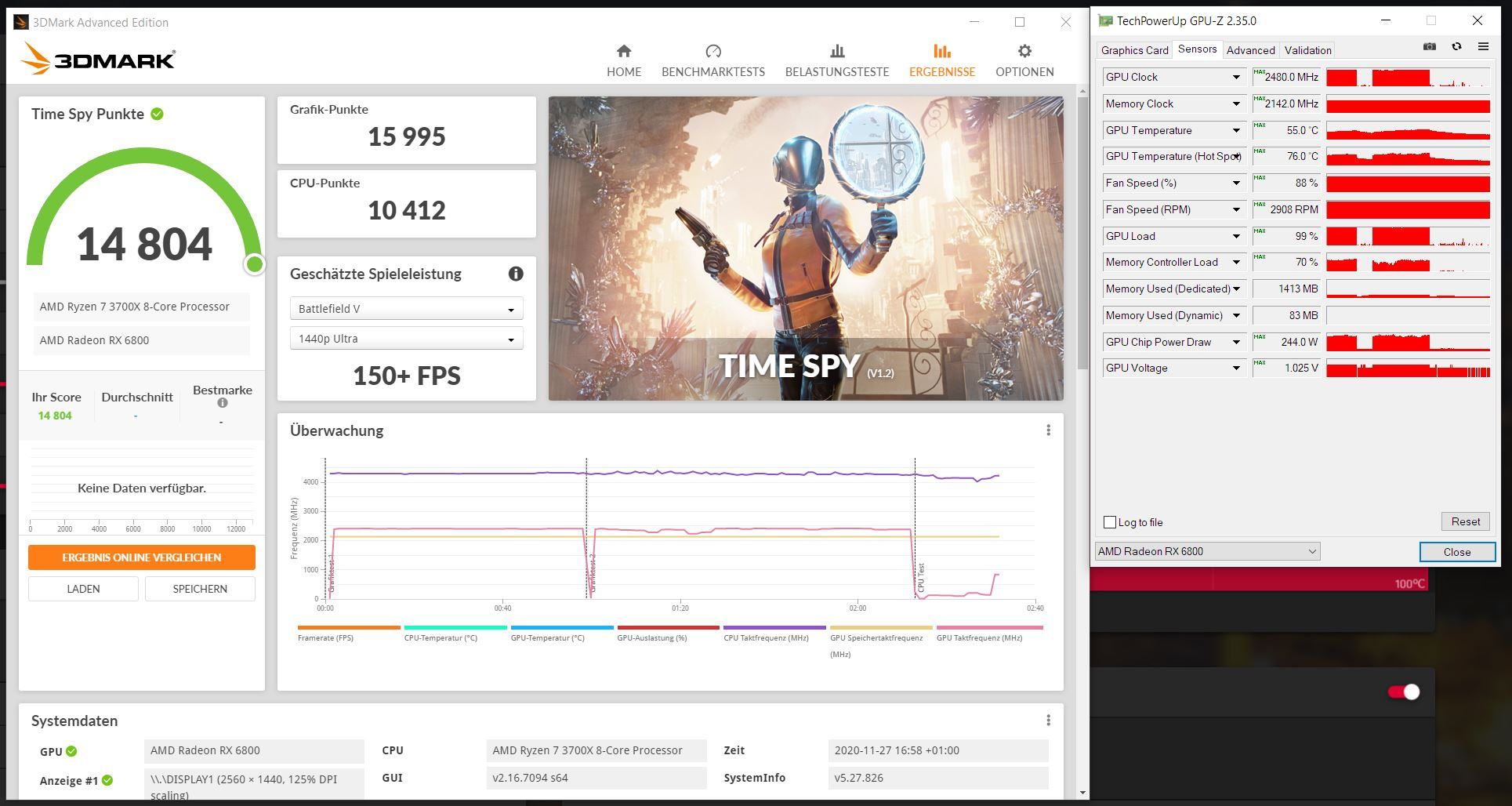Toggle GPU-Auslastung legend series
Screen dimensions: 1512x806
(x=668, y=634)
